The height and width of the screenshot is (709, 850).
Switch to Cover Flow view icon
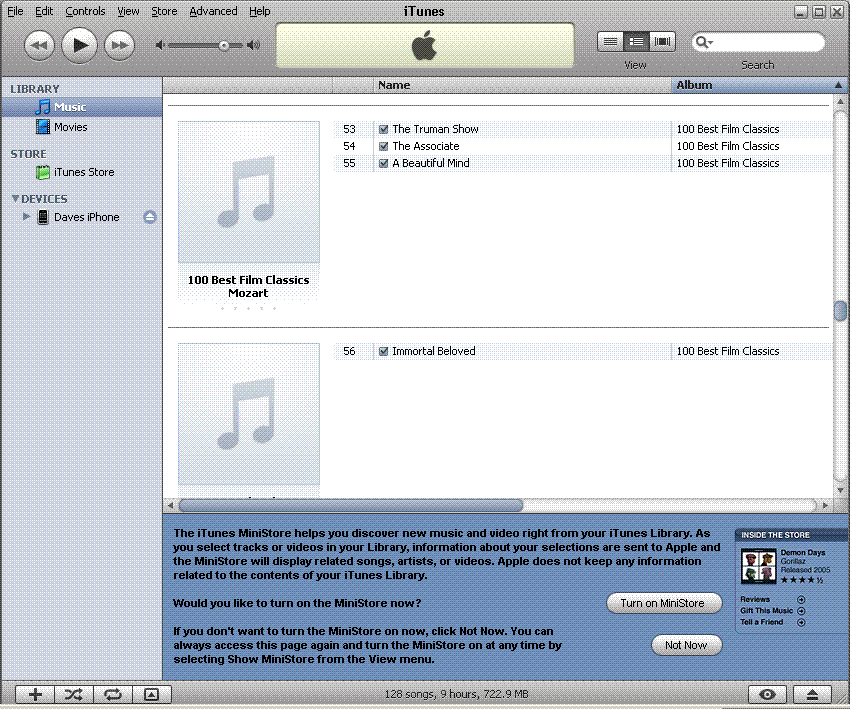[x=662, y=42]
